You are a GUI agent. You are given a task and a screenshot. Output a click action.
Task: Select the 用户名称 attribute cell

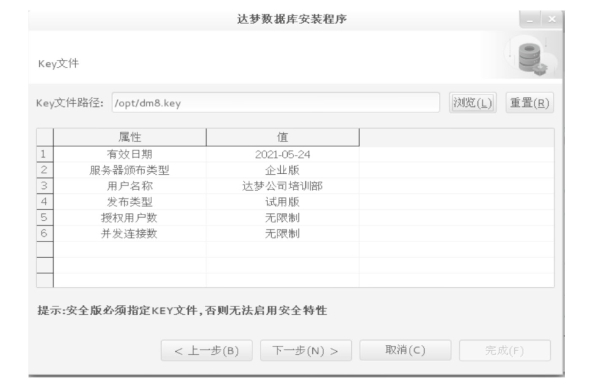130,186
